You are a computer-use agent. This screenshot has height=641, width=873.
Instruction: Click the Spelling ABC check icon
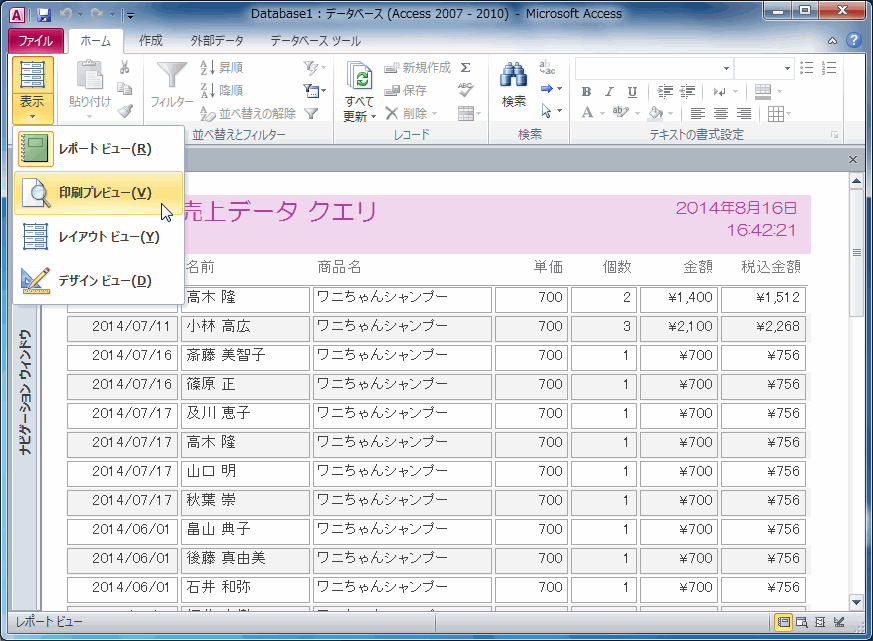[x=466, y=90]
